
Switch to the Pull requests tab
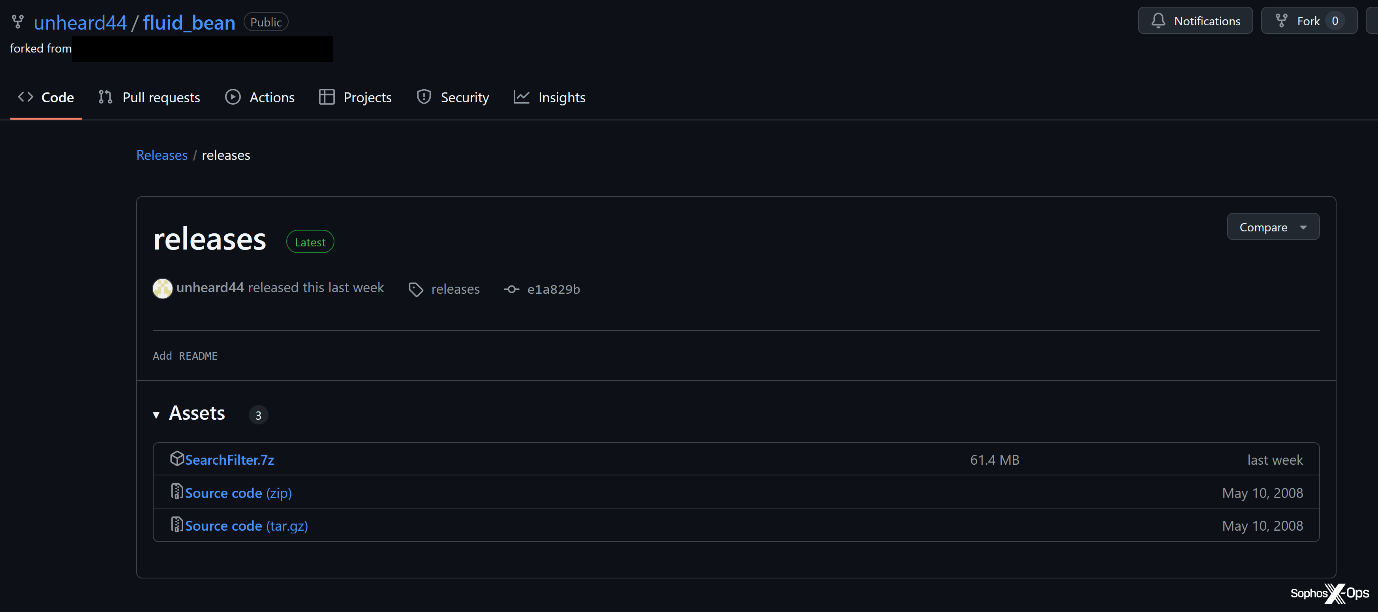(149, 97)
